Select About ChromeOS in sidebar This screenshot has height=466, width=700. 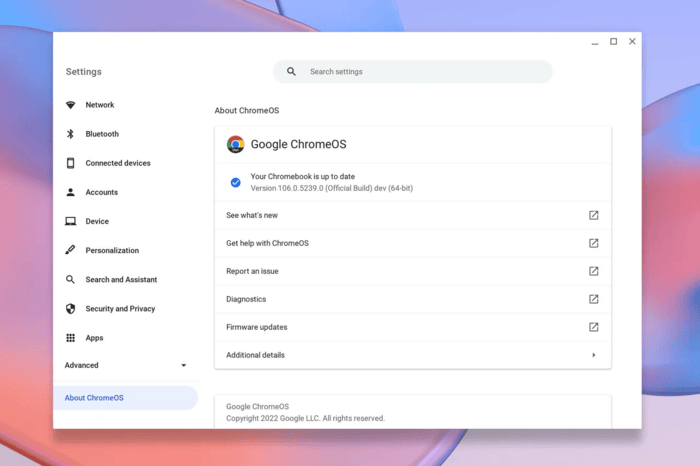pyautogui.click(x=125, y=398)
